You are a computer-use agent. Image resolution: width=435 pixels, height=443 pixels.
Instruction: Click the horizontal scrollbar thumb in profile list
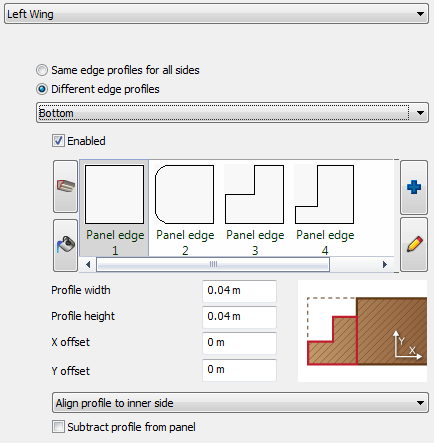[213, 264]
